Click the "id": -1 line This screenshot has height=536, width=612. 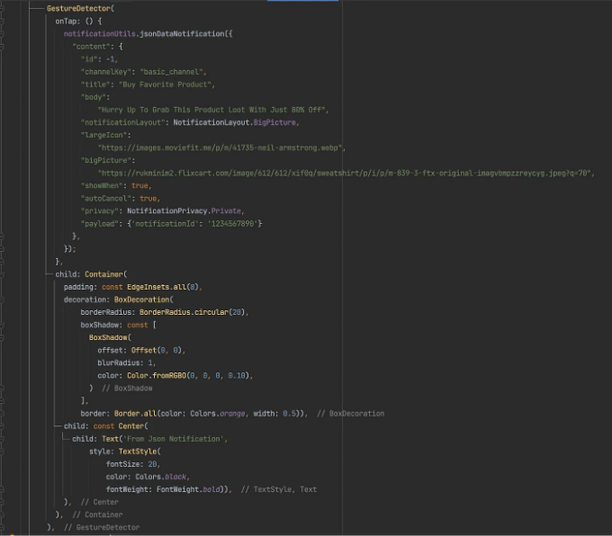tap(99, 59)
